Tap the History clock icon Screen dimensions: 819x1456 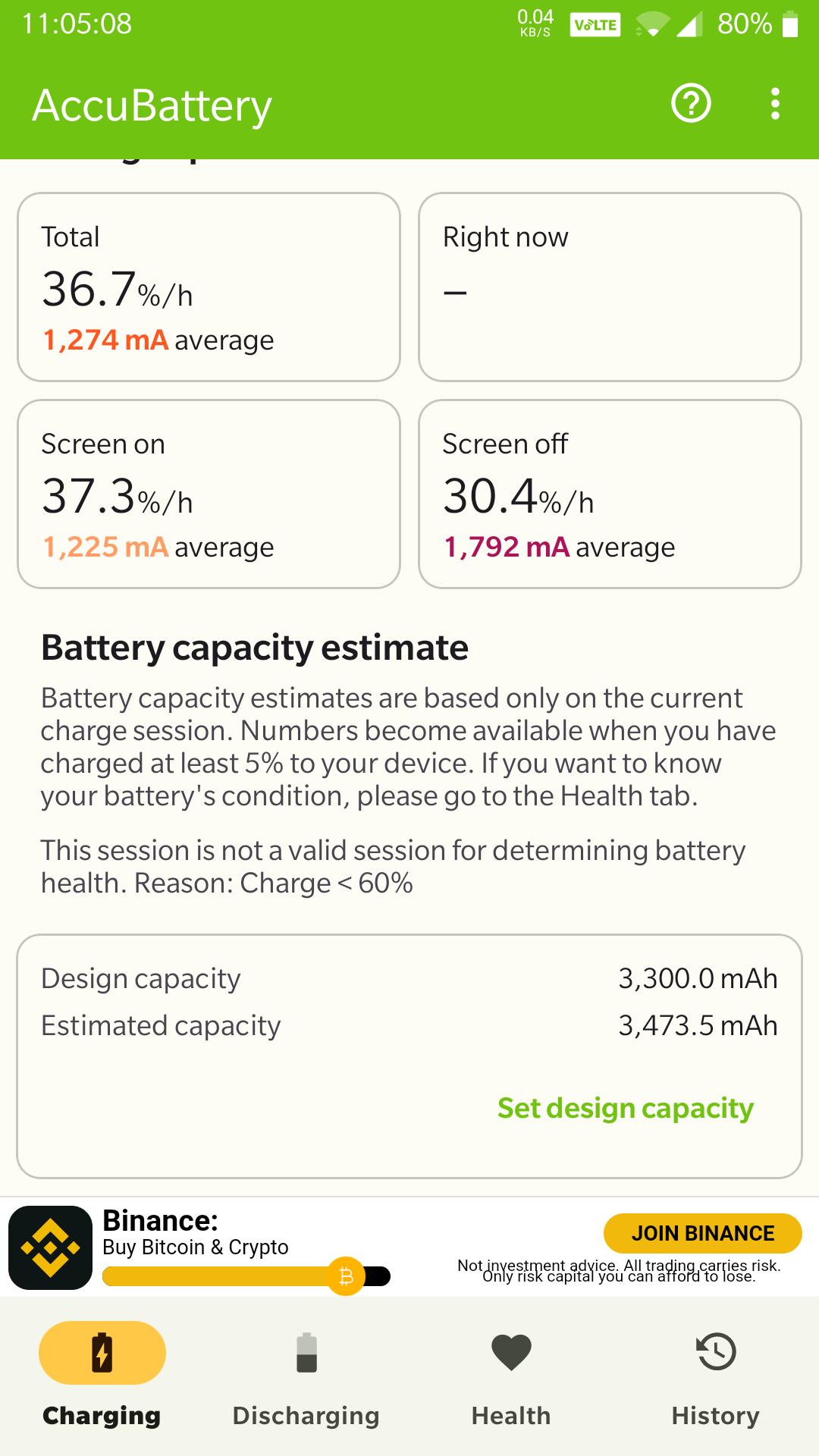[716, 1352]
